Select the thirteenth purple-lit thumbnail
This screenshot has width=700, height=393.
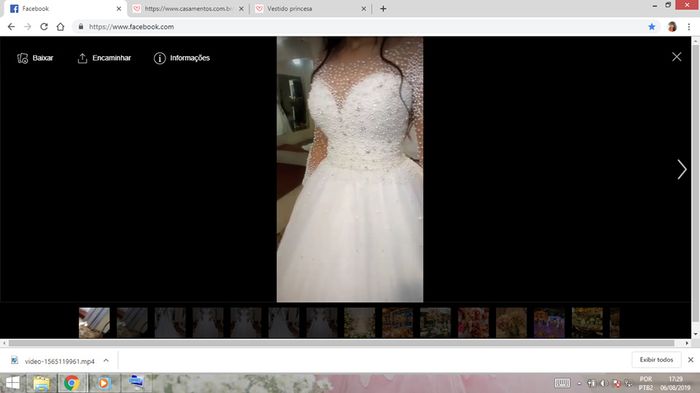(550, 322)
